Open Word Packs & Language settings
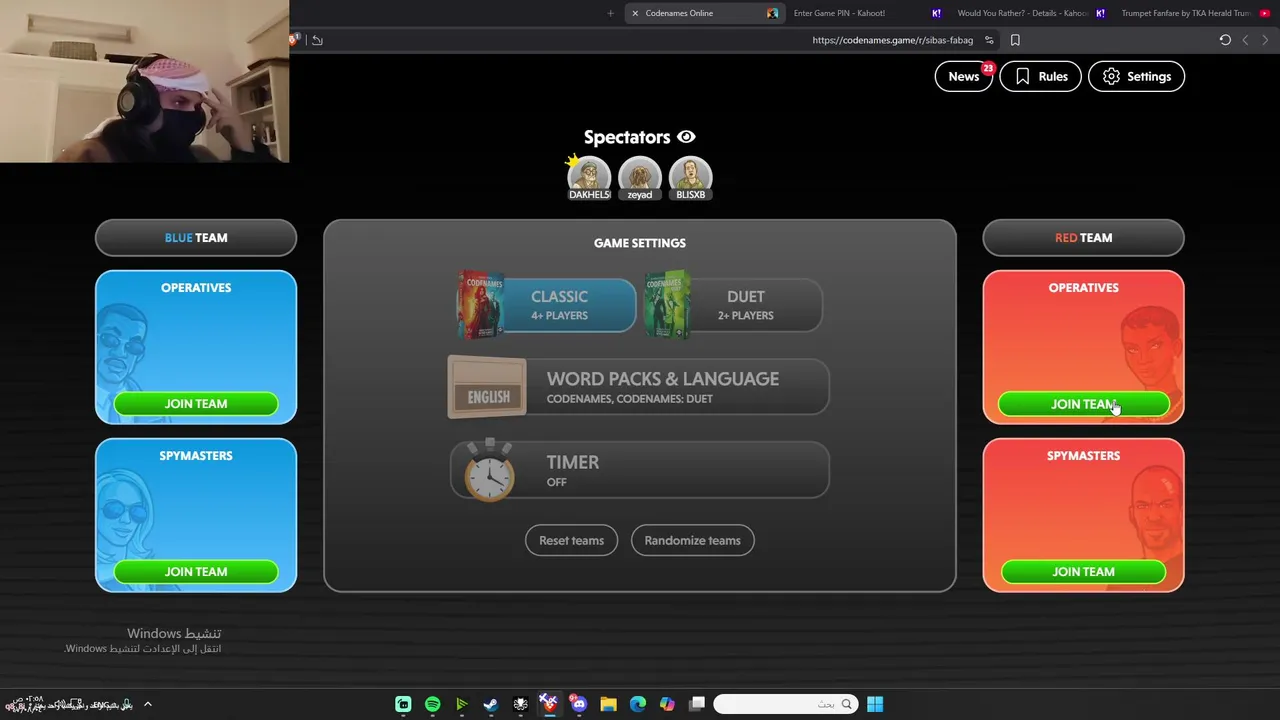 [638, 387]
